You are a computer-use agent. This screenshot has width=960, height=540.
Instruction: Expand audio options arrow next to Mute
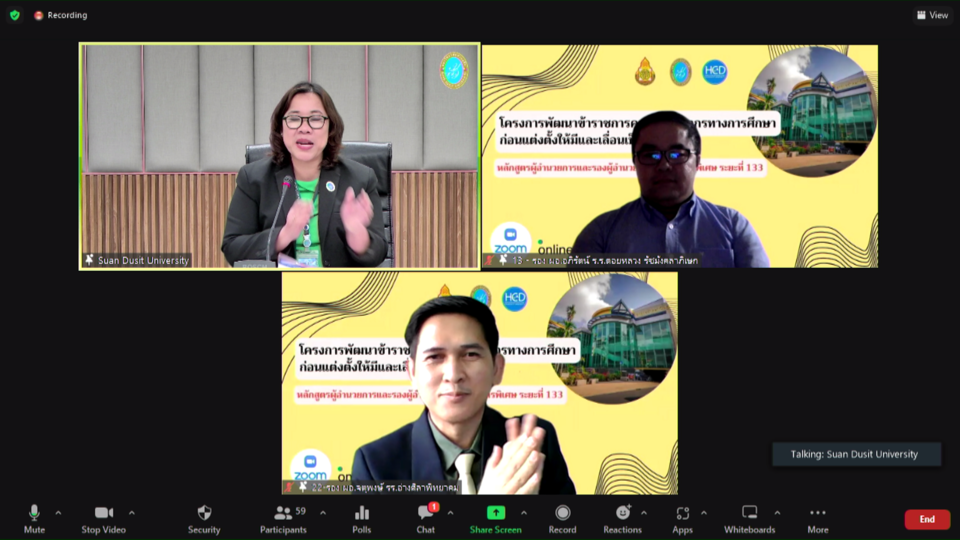tap(58, 513)
